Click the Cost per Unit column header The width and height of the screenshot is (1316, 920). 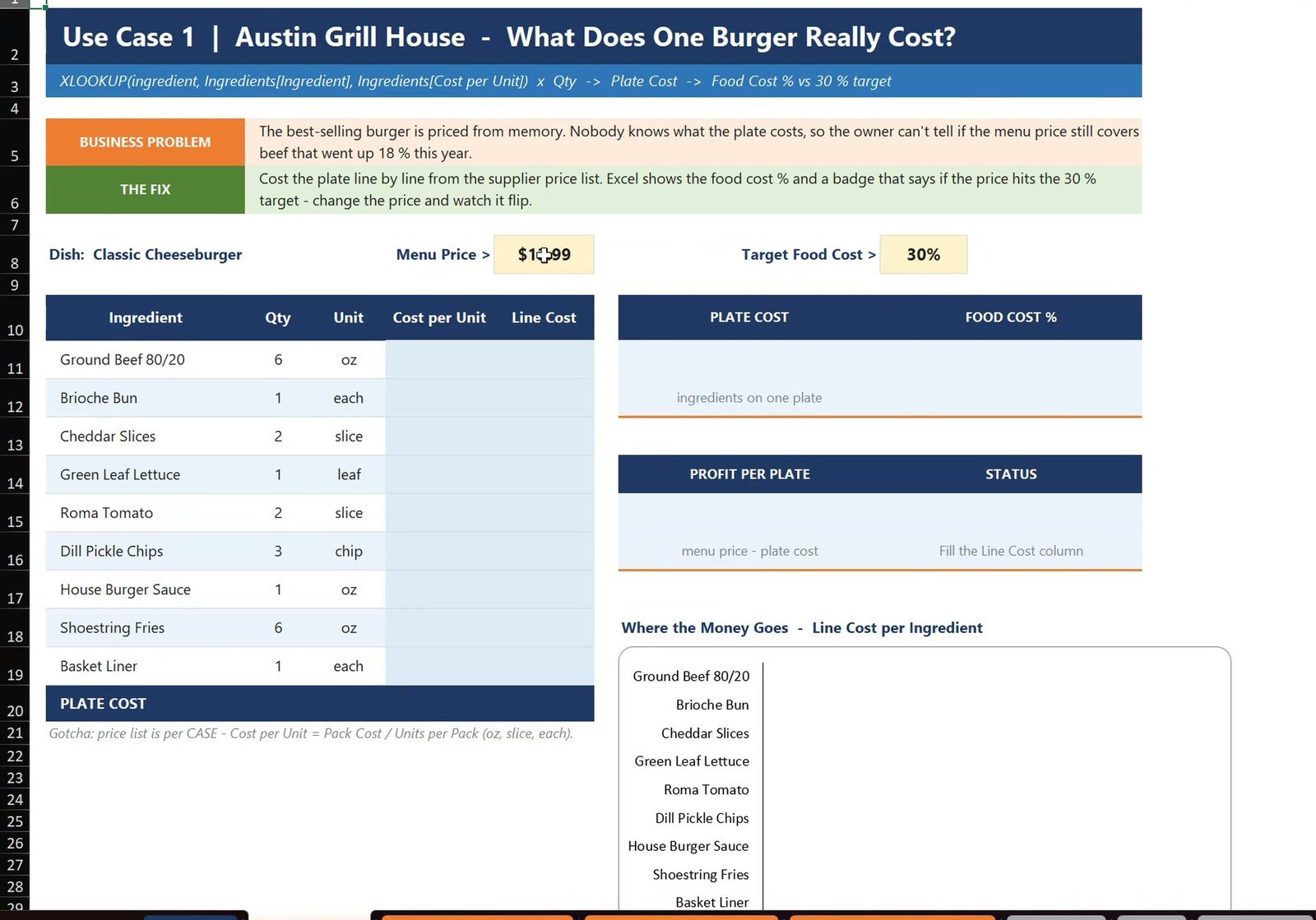439,317
